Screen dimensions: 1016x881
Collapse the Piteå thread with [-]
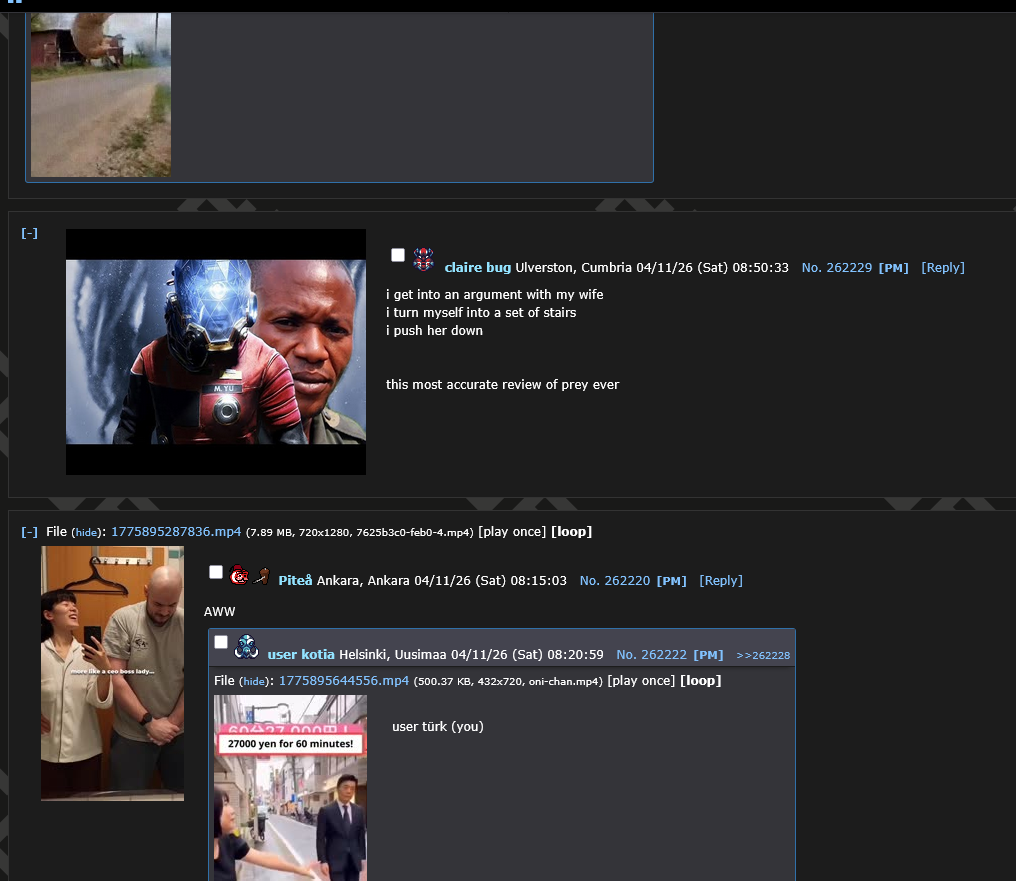pyautogui.click(x=30, y=532)
